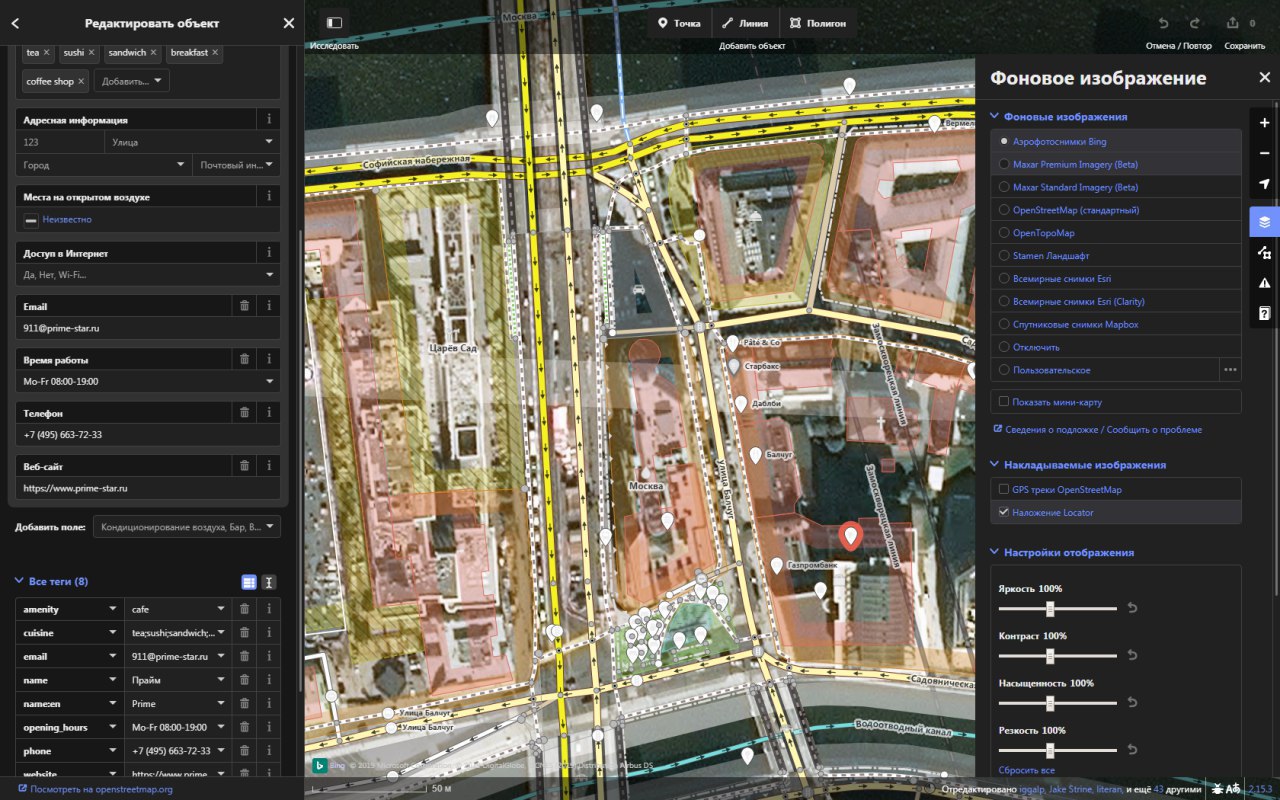Show info for the Веб-сайт field

point(269,465)
